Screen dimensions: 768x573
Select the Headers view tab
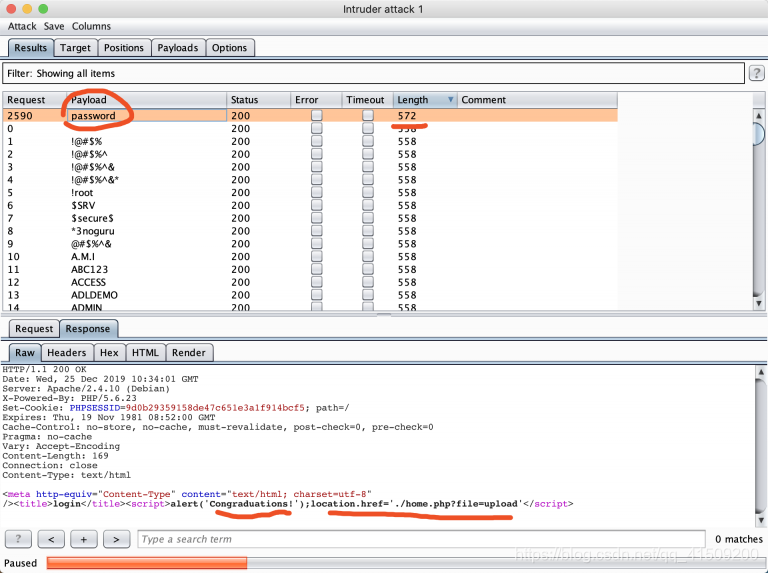click(x=67, y=353)
